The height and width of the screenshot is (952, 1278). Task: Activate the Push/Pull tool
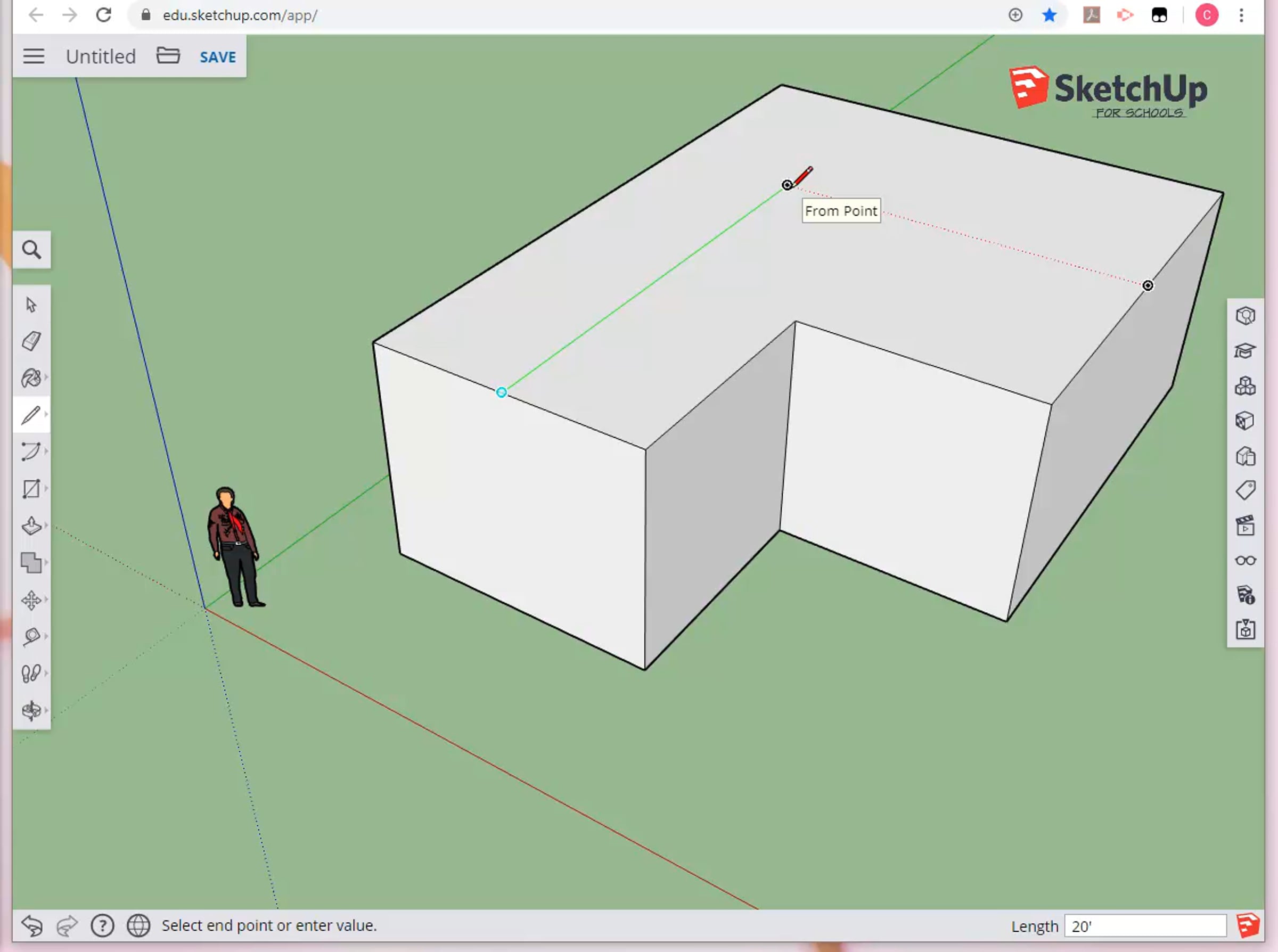(31, 526)
